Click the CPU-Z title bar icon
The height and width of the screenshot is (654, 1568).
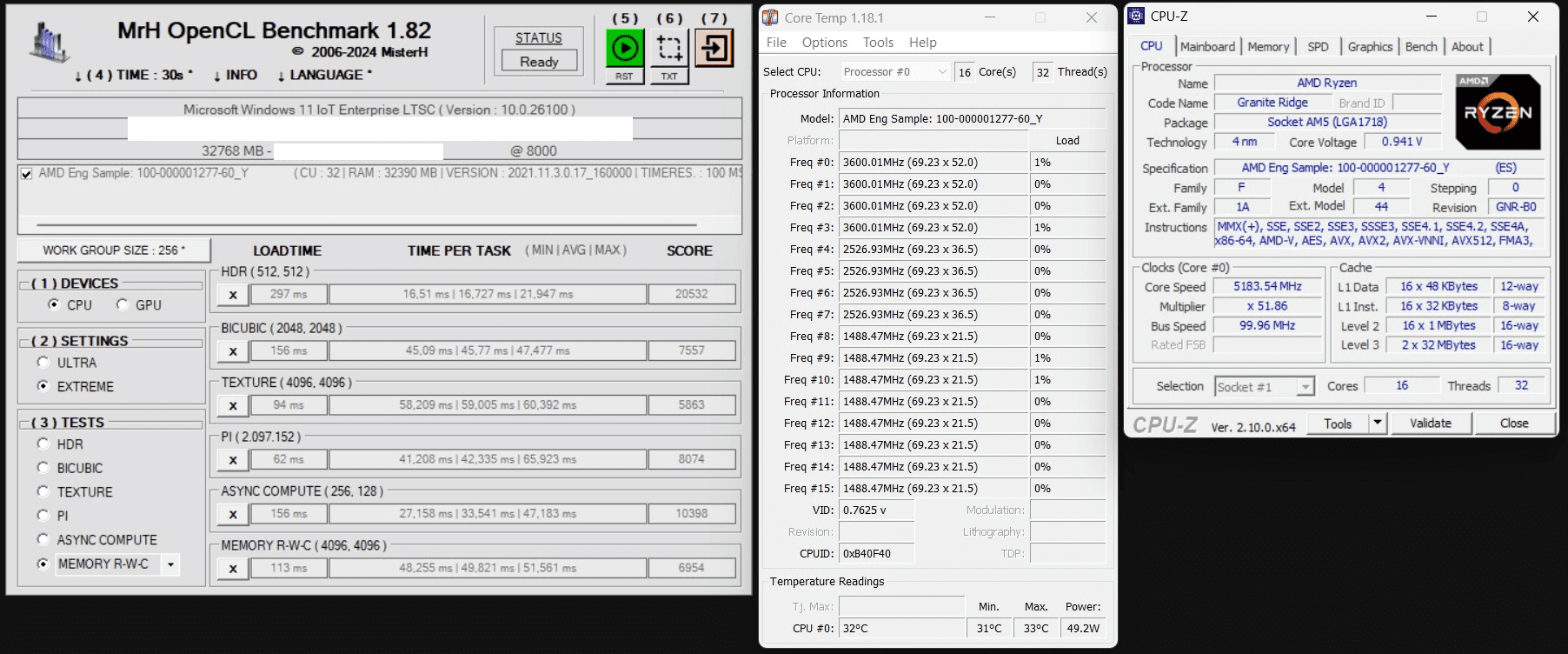click(x=1136, y=16)
